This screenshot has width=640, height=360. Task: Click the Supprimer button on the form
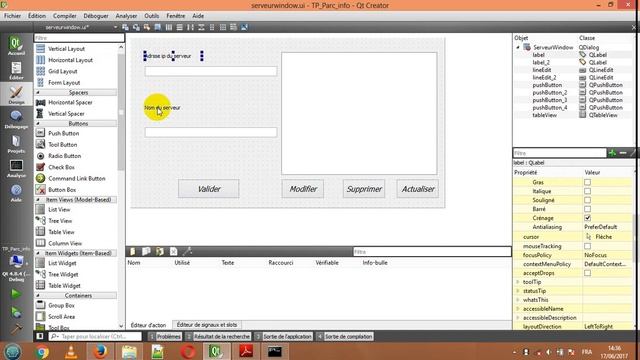click(364, 189)
